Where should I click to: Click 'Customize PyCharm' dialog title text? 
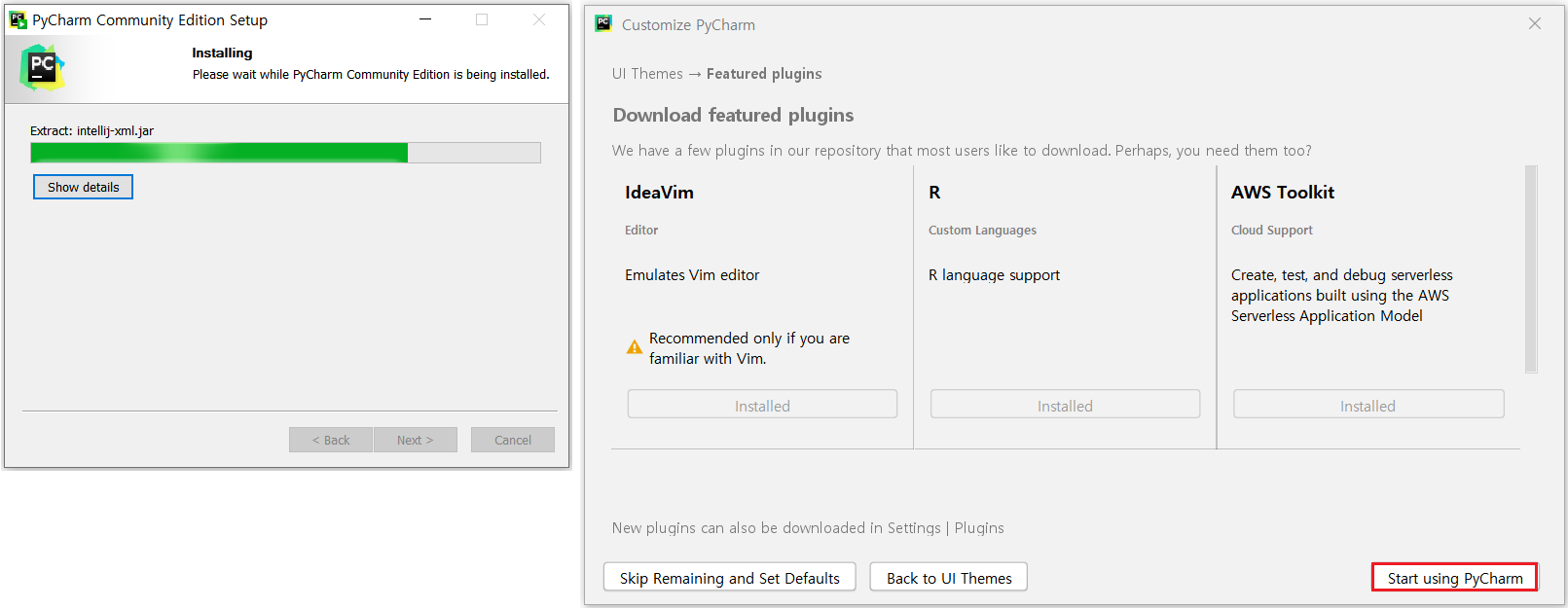[688, 24]
